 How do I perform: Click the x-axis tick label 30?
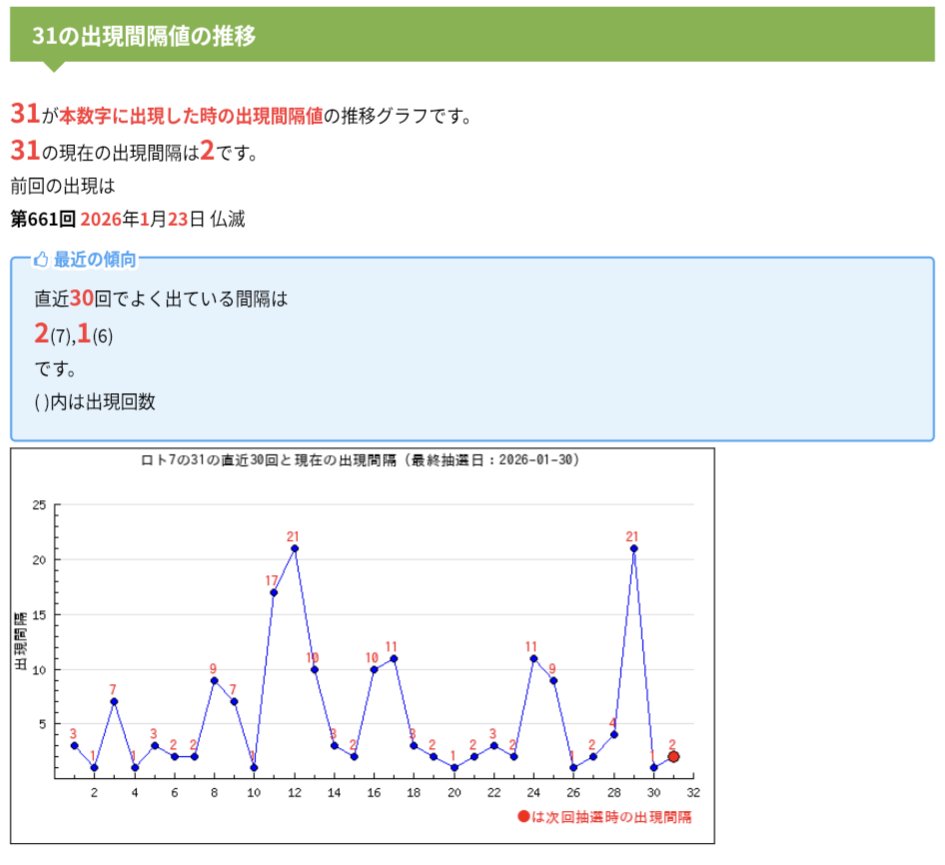653,793
